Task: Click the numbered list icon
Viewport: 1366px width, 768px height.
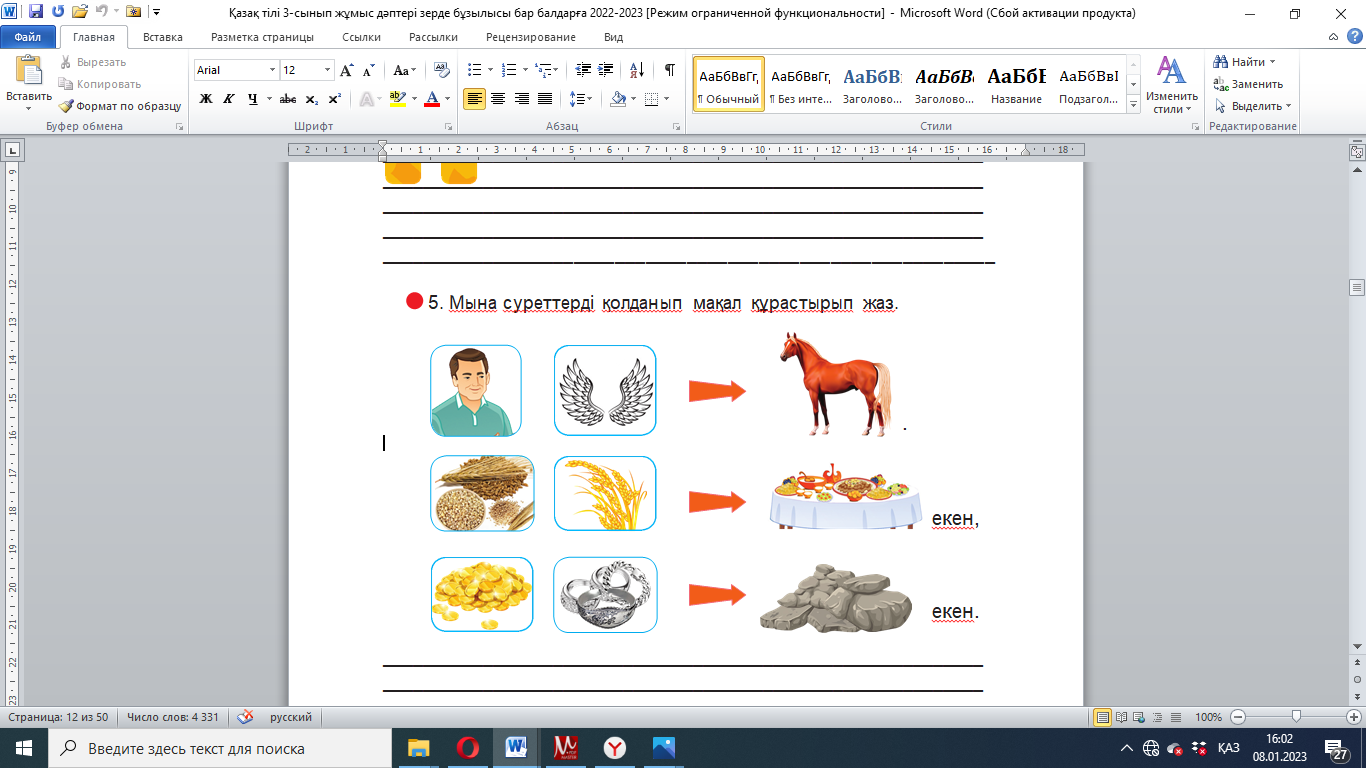Action: click(508, 70)
